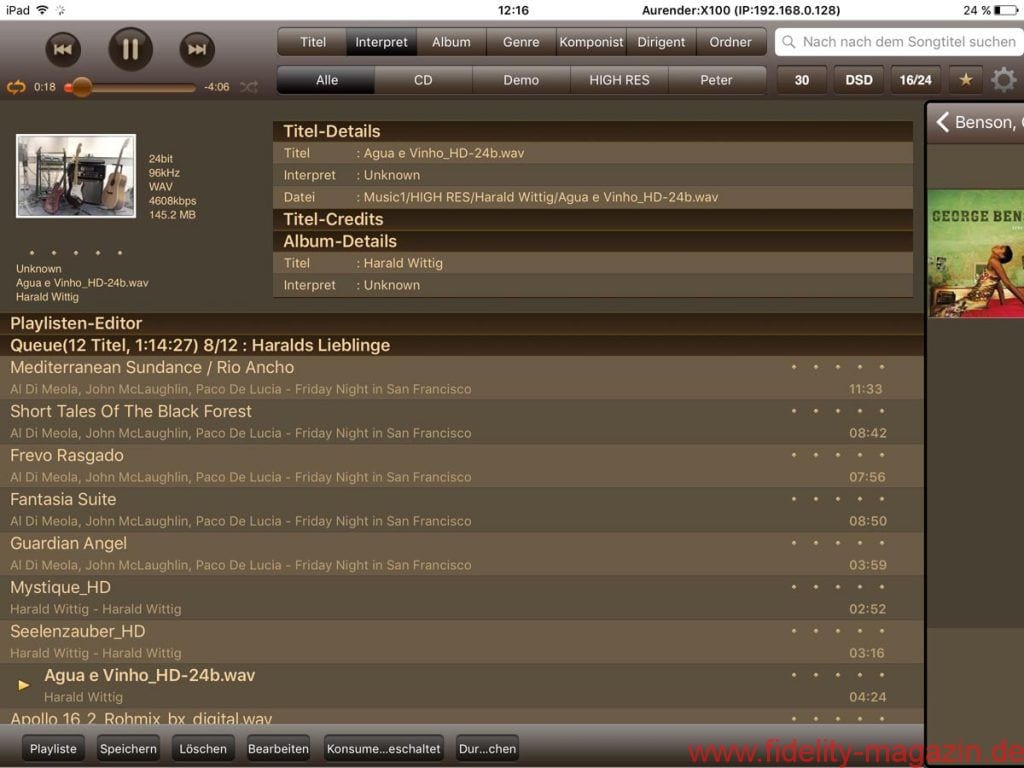Viewport: 1024px width, 768px height.
Task: Go back from Benson artist panel
Action: click(x=942, y=122)
